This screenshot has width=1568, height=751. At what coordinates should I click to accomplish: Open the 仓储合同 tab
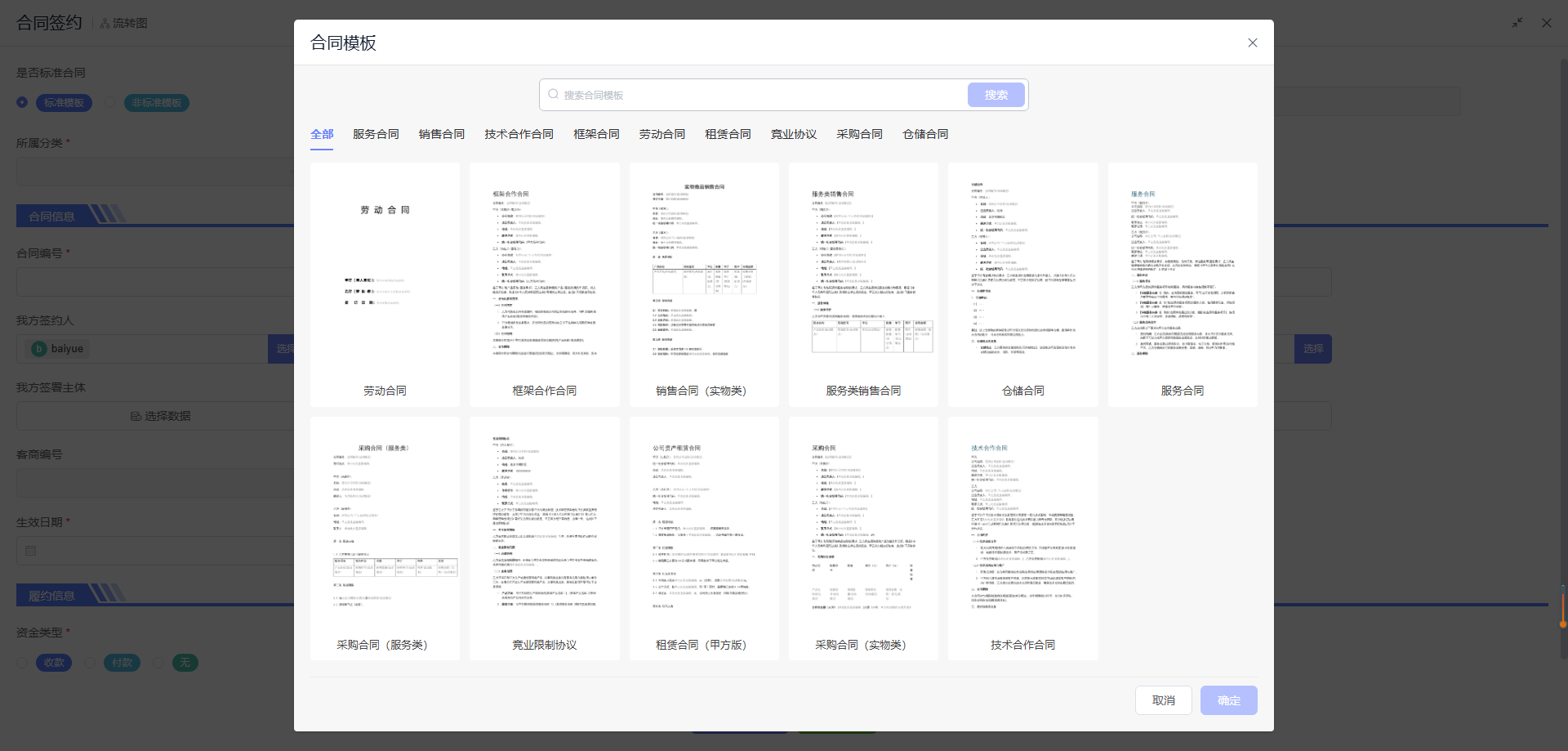[924, 134]
